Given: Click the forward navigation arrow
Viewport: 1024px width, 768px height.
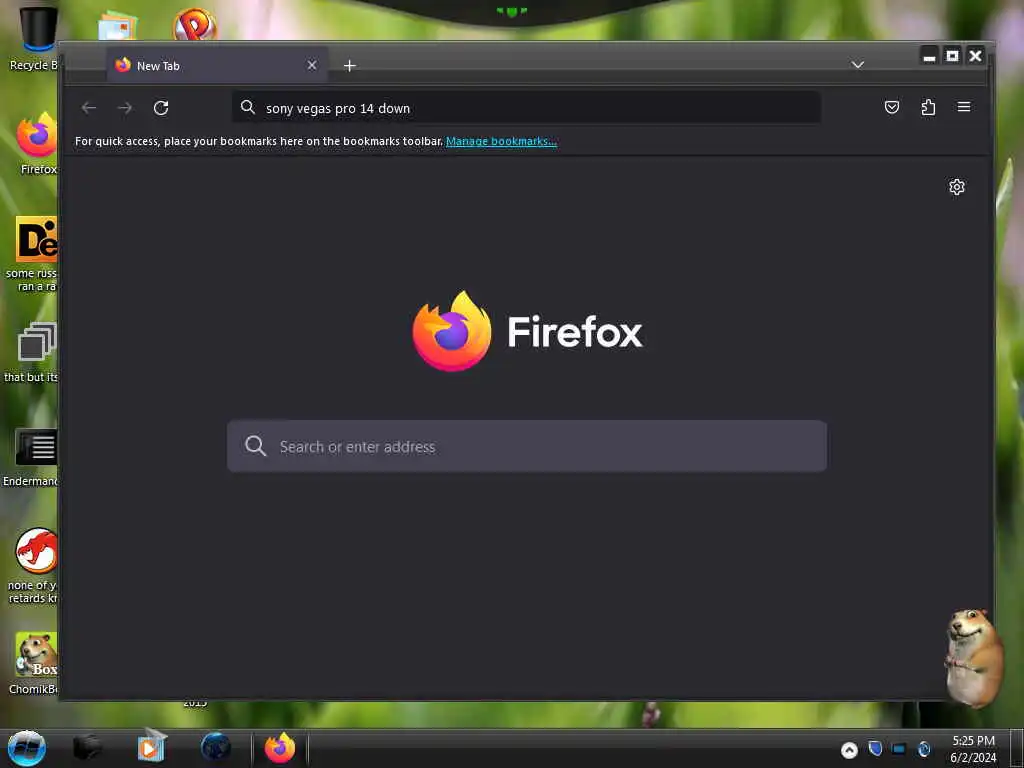Looking at the screenshot, I should (x=125, y=108).
